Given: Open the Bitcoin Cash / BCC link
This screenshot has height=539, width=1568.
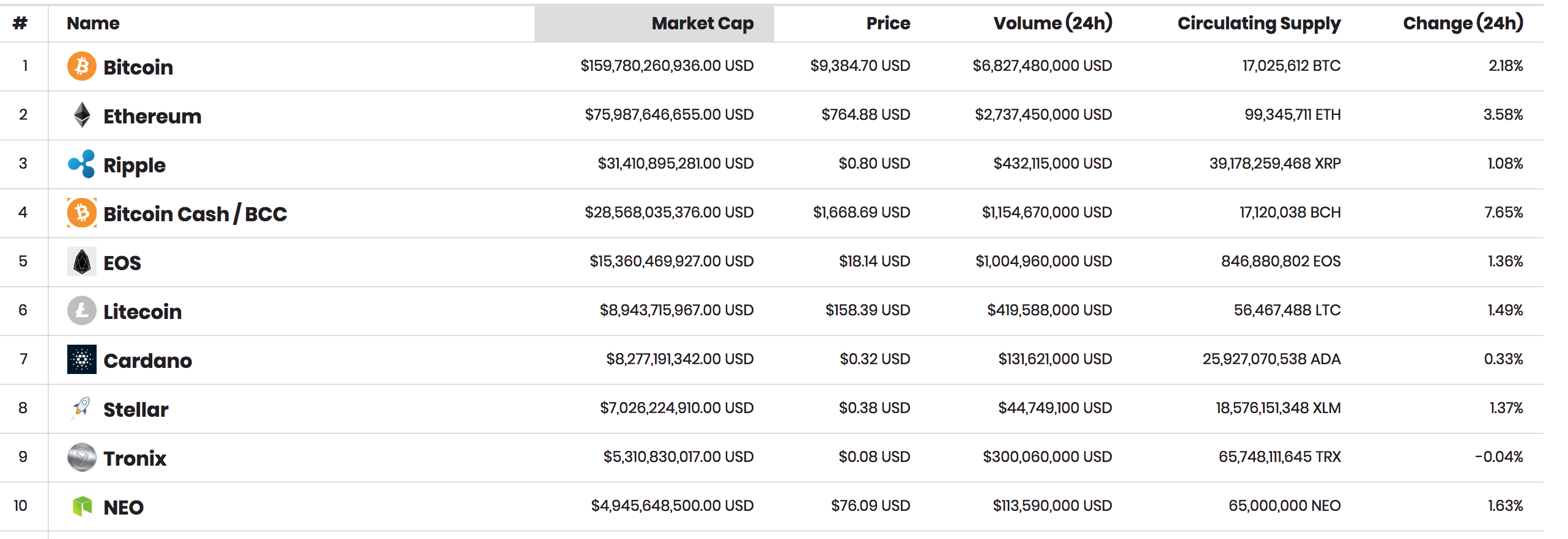Looking at the screenshot, I should (x=195, y=213).
